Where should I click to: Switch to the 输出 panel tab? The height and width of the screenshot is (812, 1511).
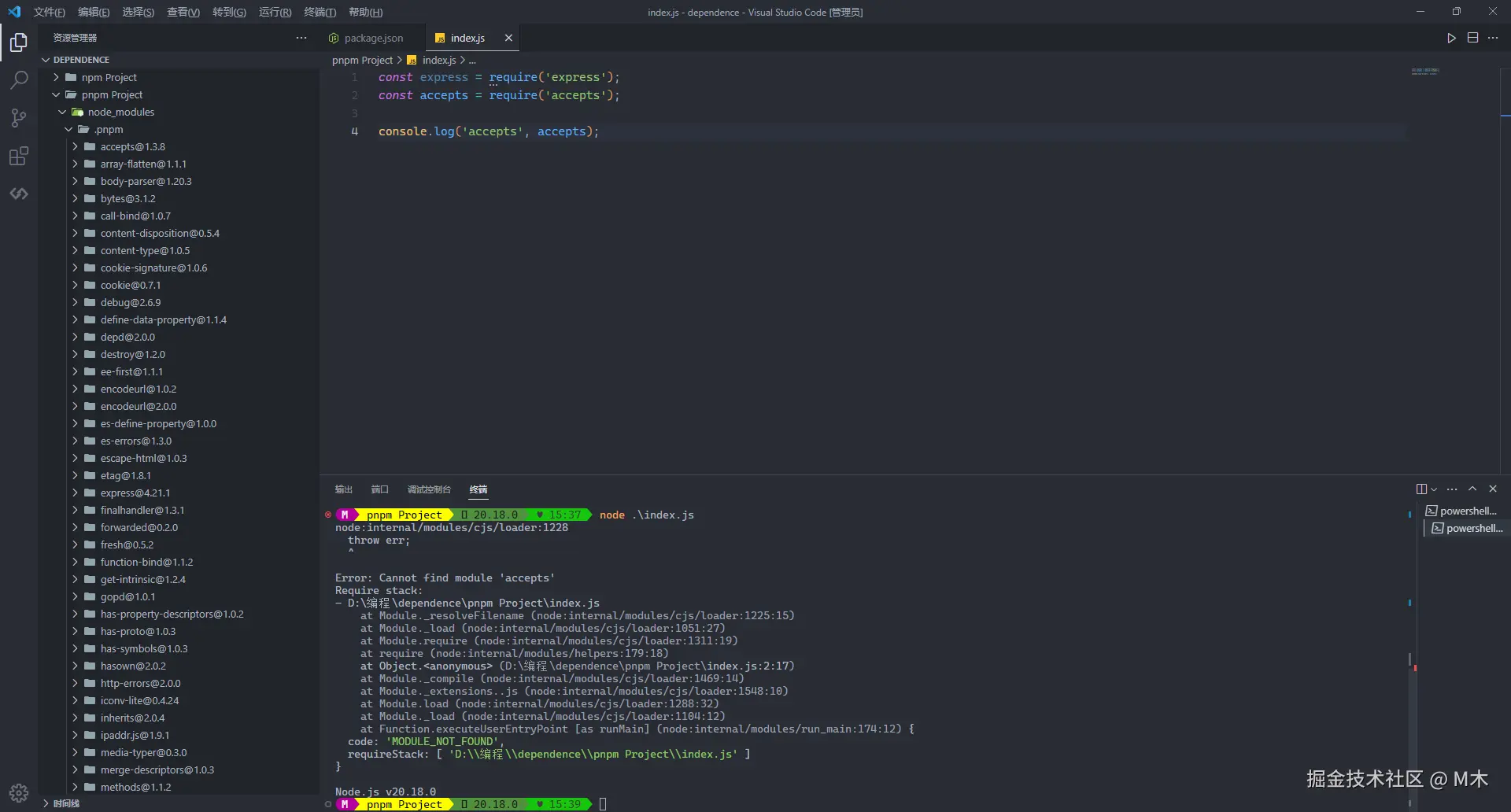[x=343, y=489]
